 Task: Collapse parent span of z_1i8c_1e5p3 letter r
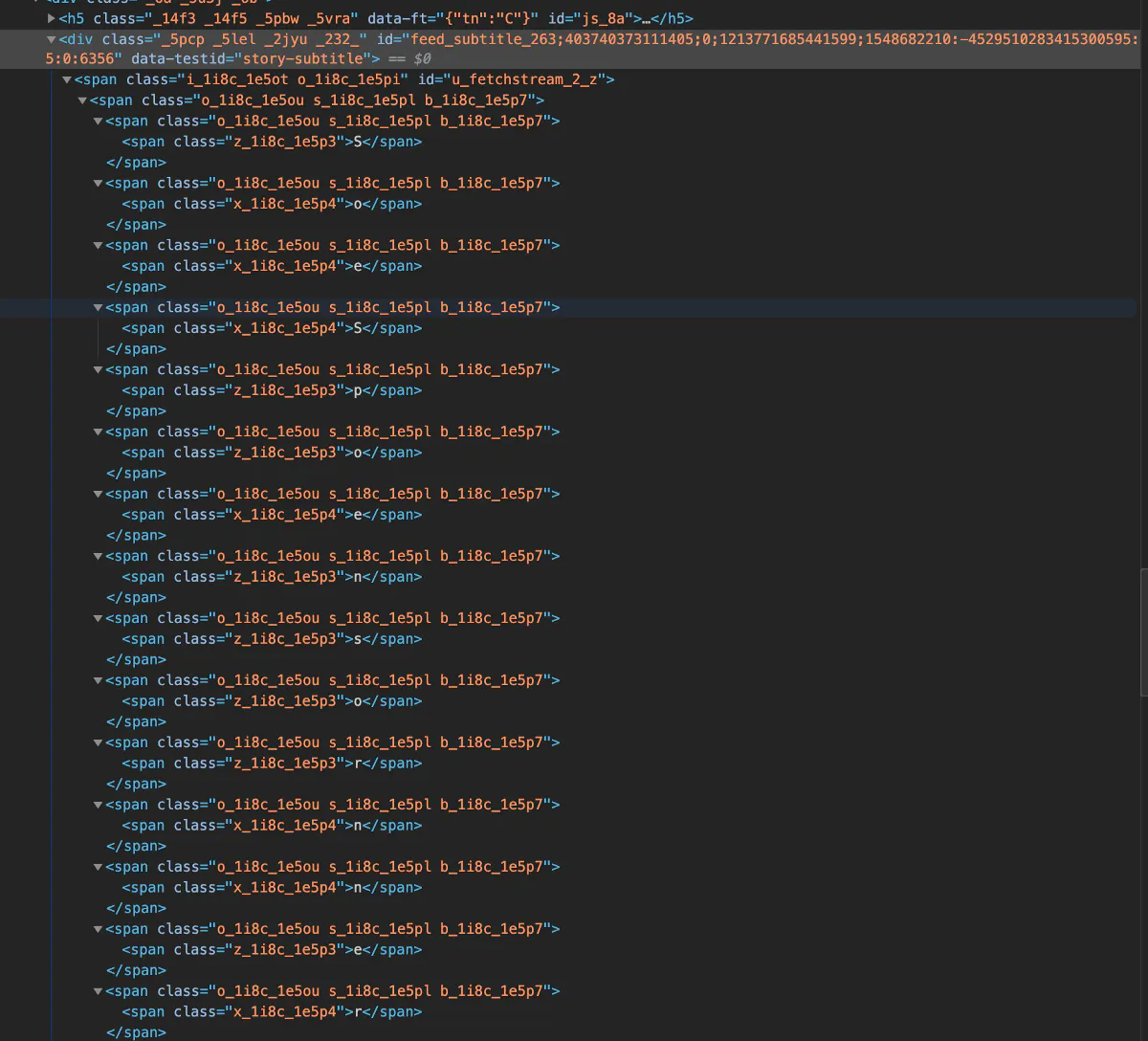coord(98,743)
